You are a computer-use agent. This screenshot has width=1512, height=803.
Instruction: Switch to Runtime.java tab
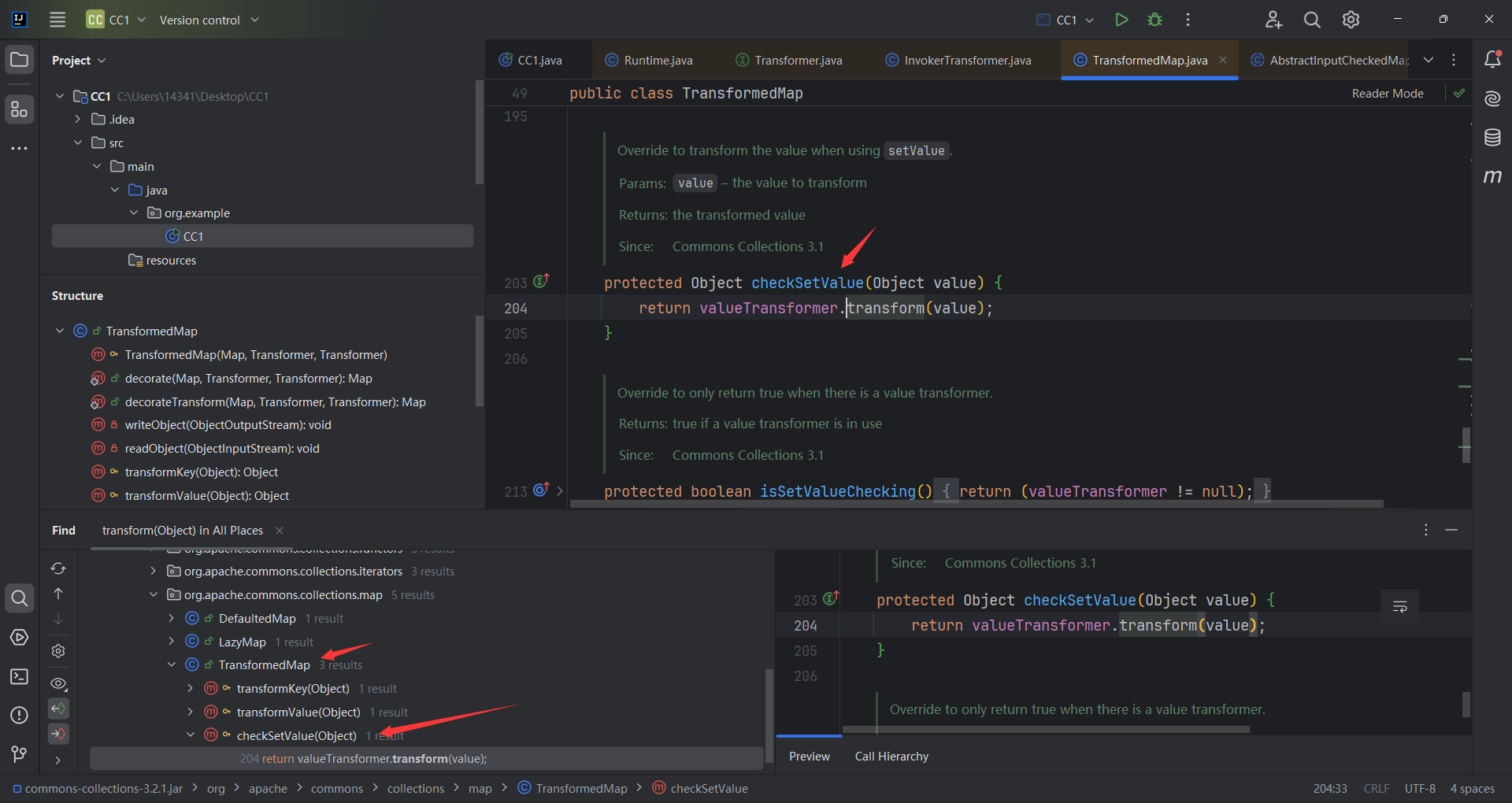649,60
